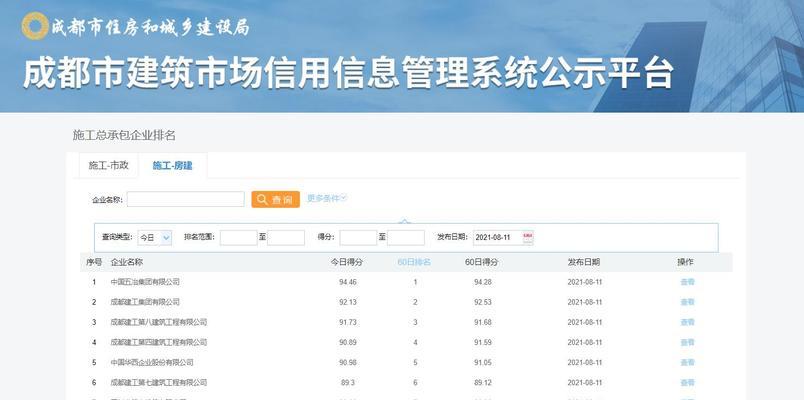Click the 成都市住房和城乡建设局 header text
This screenshot has width=804, height=400.
pos(150,27)
